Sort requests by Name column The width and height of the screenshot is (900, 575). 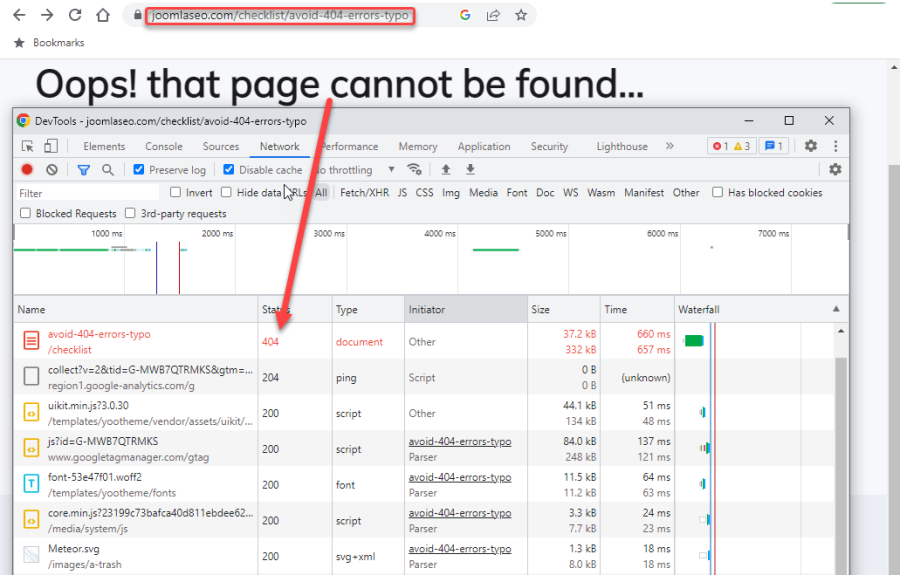[x=135, y=309]
